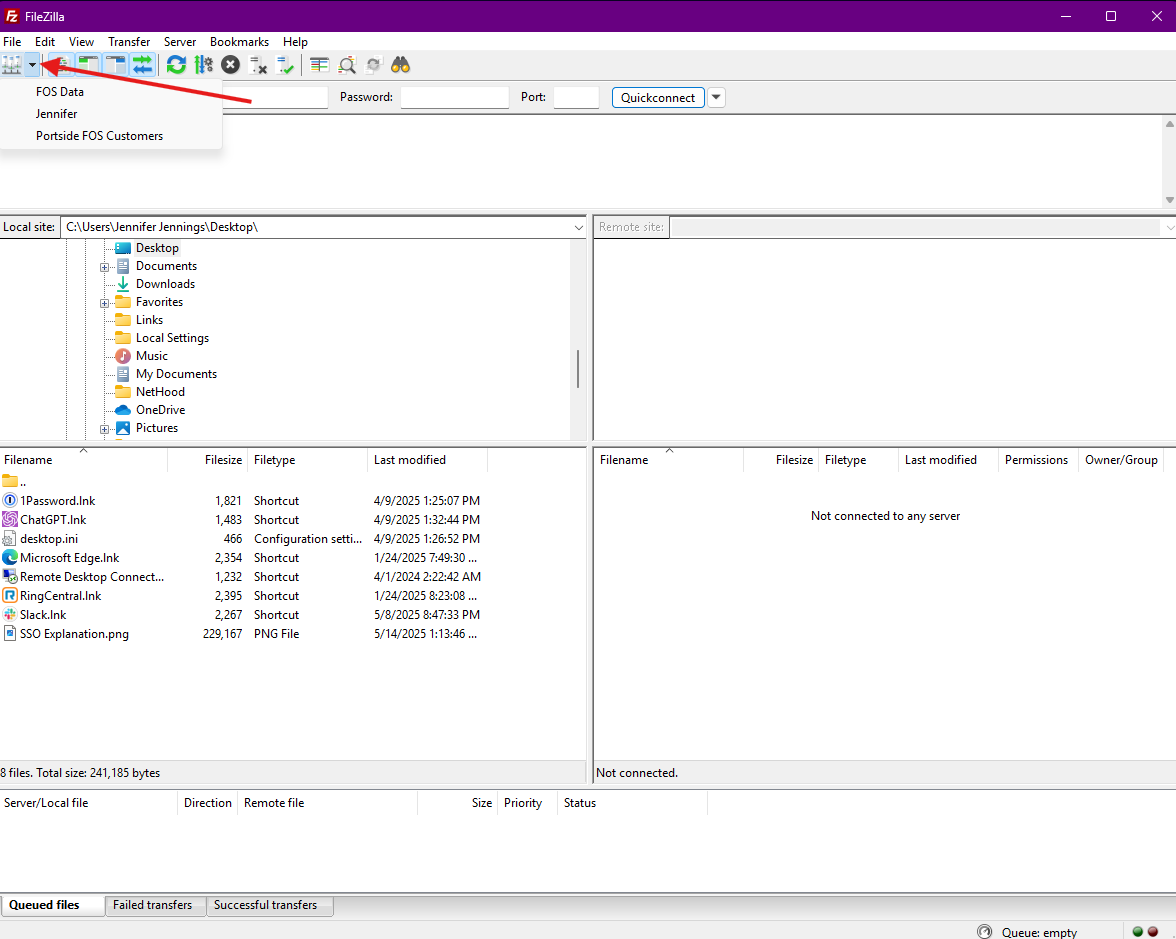1176x939 pixels.
Task: Toggle processing of the transfer queue
Action: pyautogui.click(x=203, y=65)
